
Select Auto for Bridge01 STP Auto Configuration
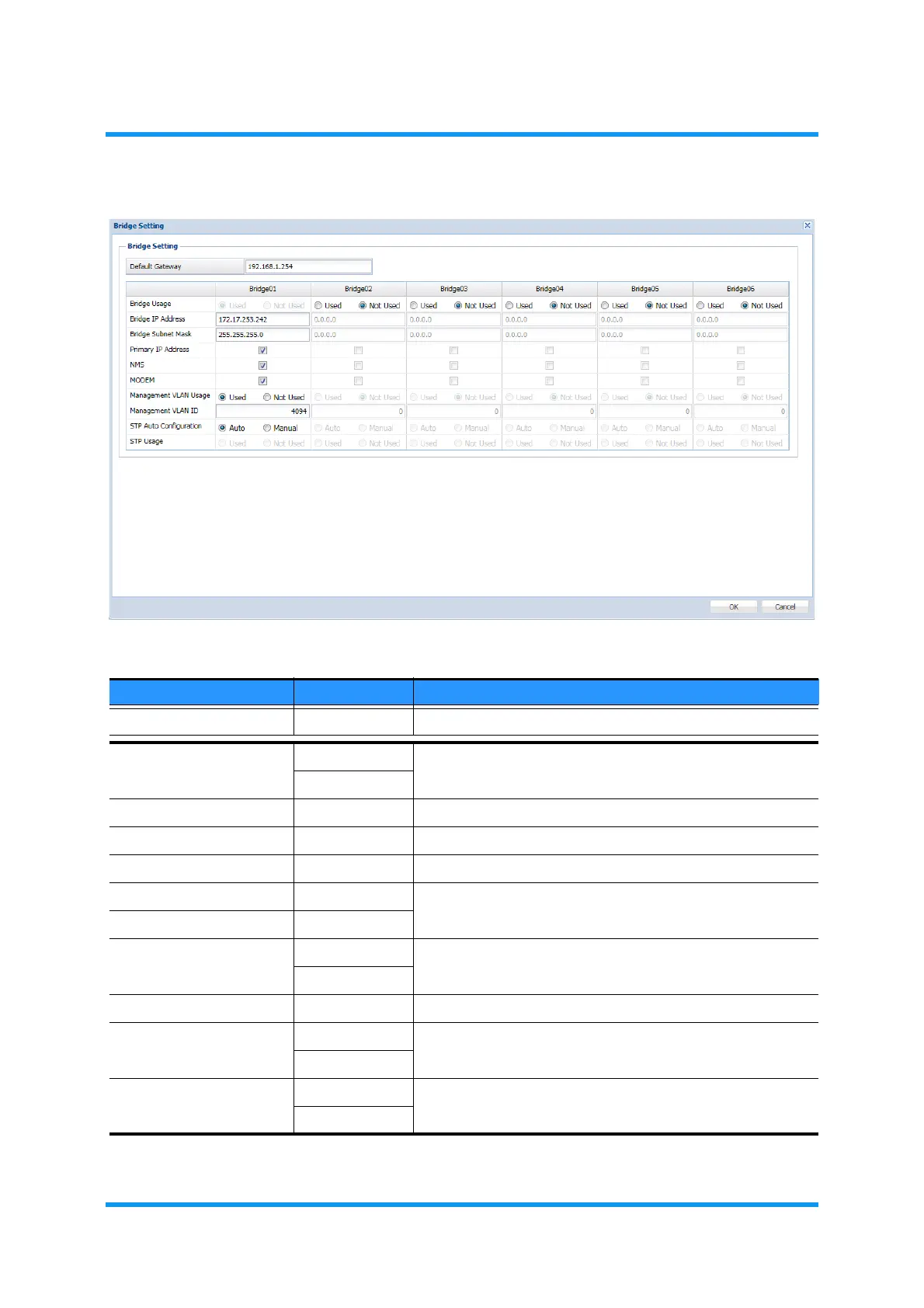[x=222, y=428]
